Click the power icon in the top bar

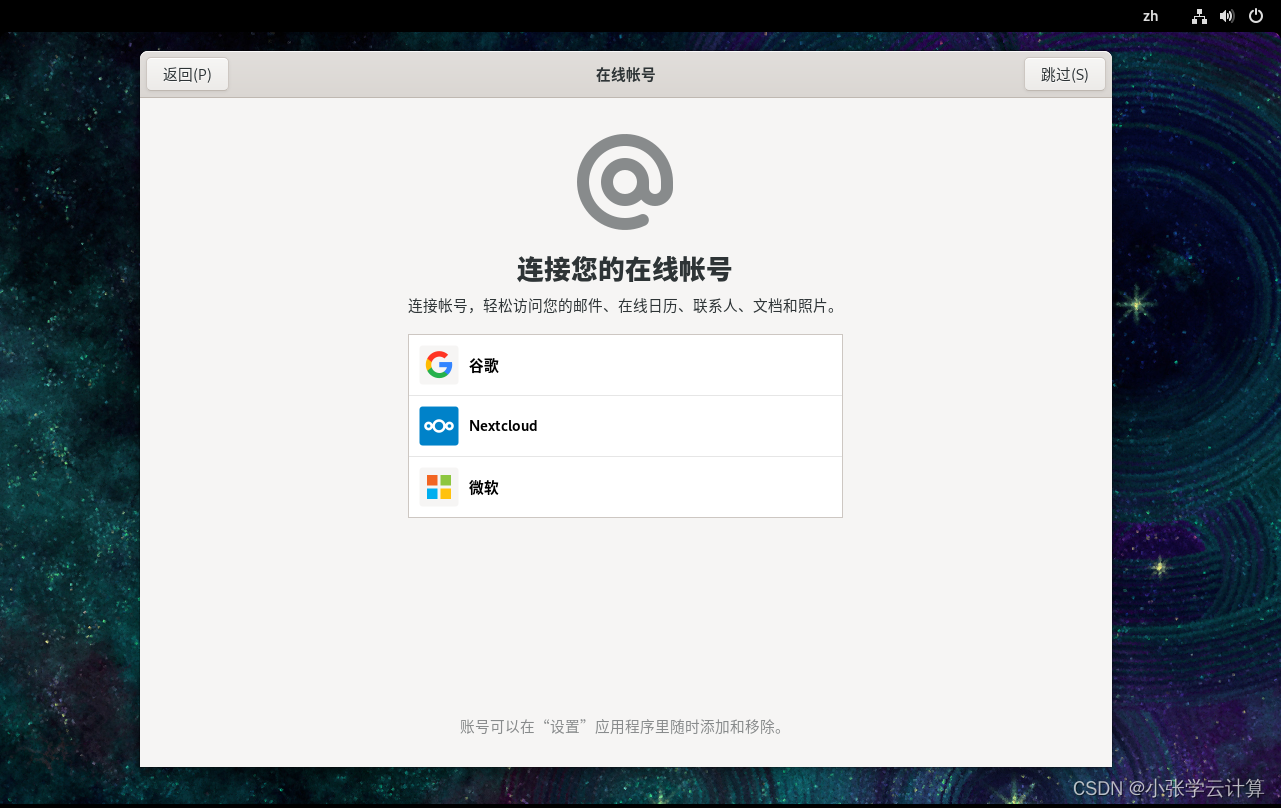(1255, 16)
